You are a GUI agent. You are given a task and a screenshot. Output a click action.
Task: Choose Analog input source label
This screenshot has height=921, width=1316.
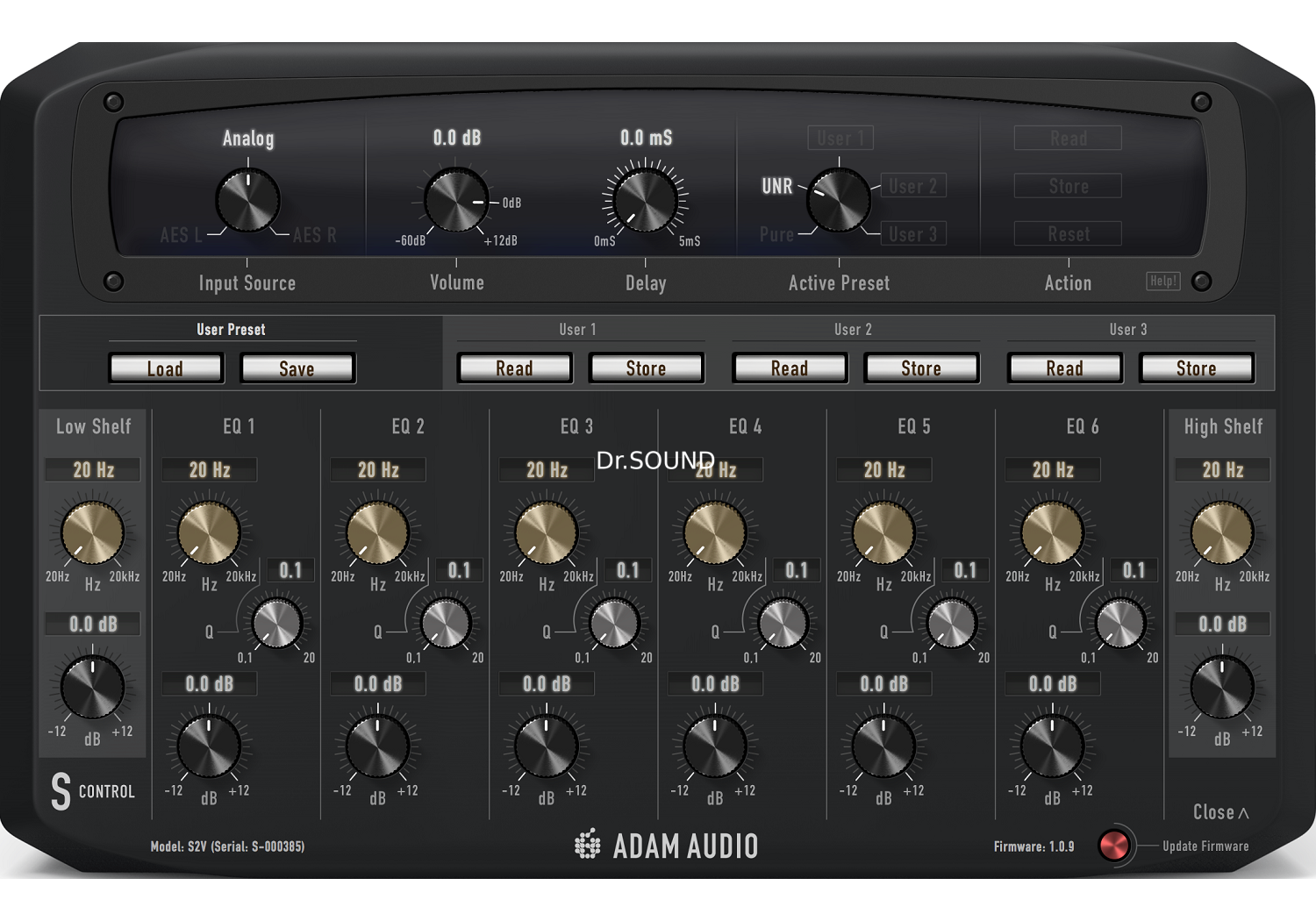click(x=248, y=139)
